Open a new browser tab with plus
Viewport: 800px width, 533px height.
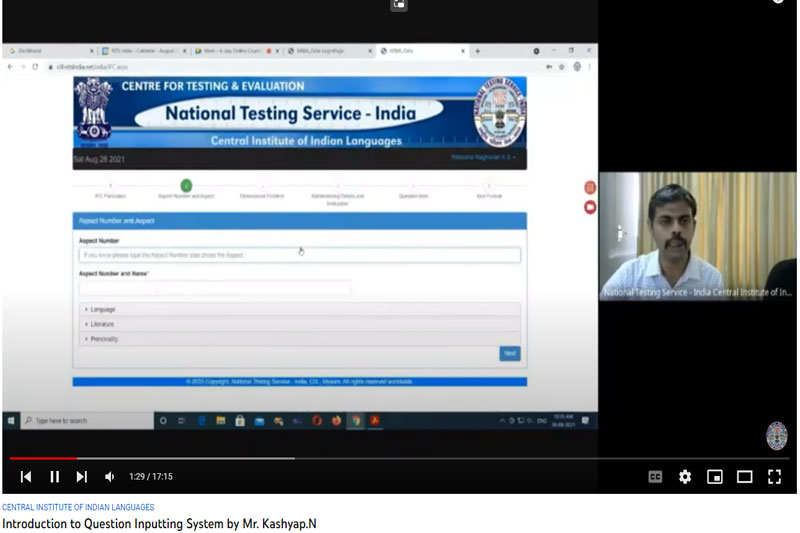478,51
